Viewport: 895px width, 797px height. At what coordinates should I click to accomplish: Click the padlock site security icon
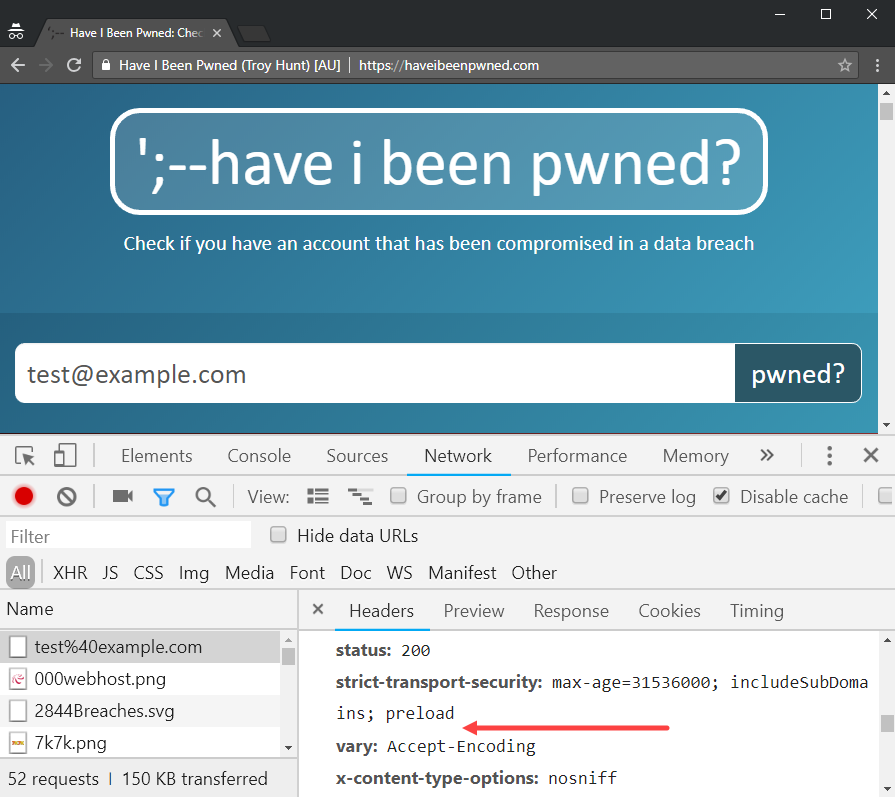coord(106,65)
